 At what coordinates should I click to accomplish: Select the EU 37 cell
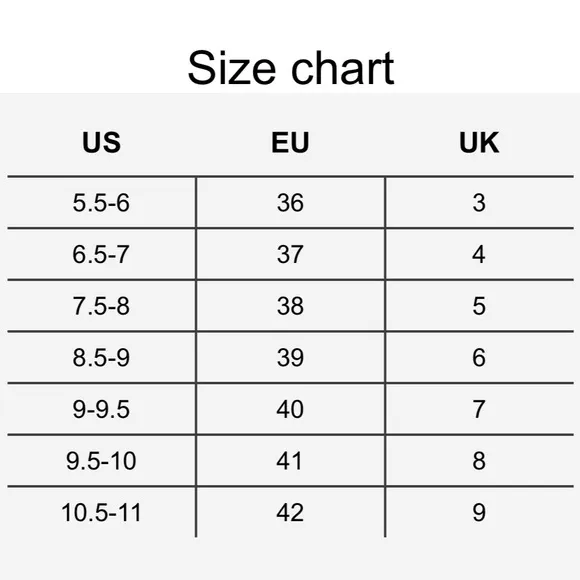[x=290, y=254]
